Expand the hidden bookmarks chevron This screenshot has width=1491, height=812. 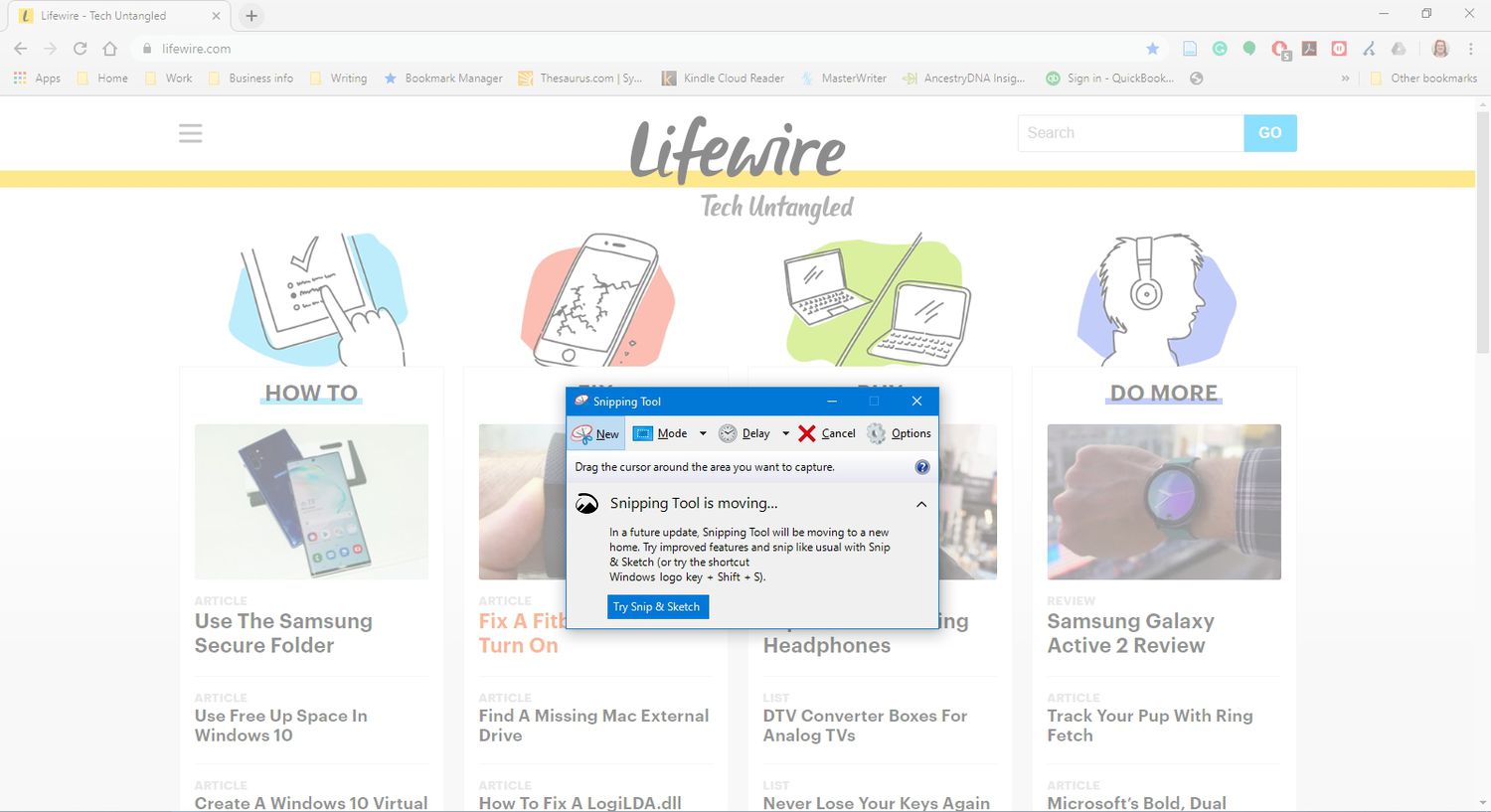[1345, 78]
